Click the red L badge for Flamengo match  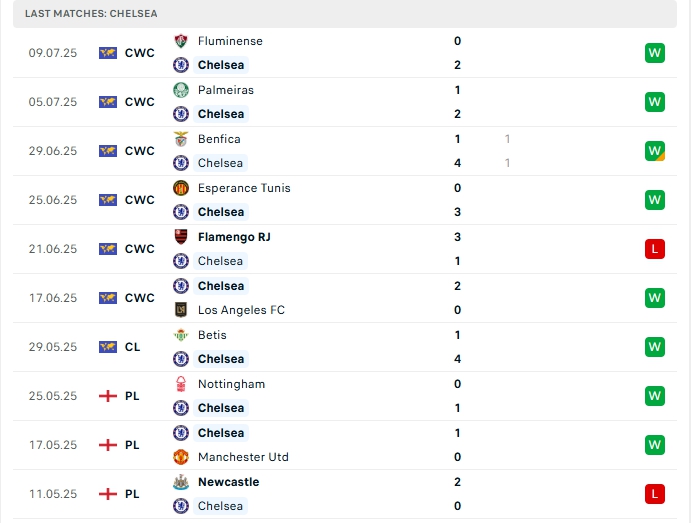pyautogui.click(x=655, y=249)
